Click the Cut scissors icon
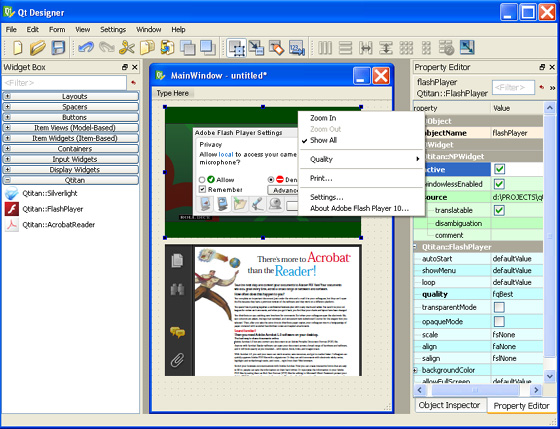The height and width of the screenshot is (429, 560). click(x=126, y=48)
